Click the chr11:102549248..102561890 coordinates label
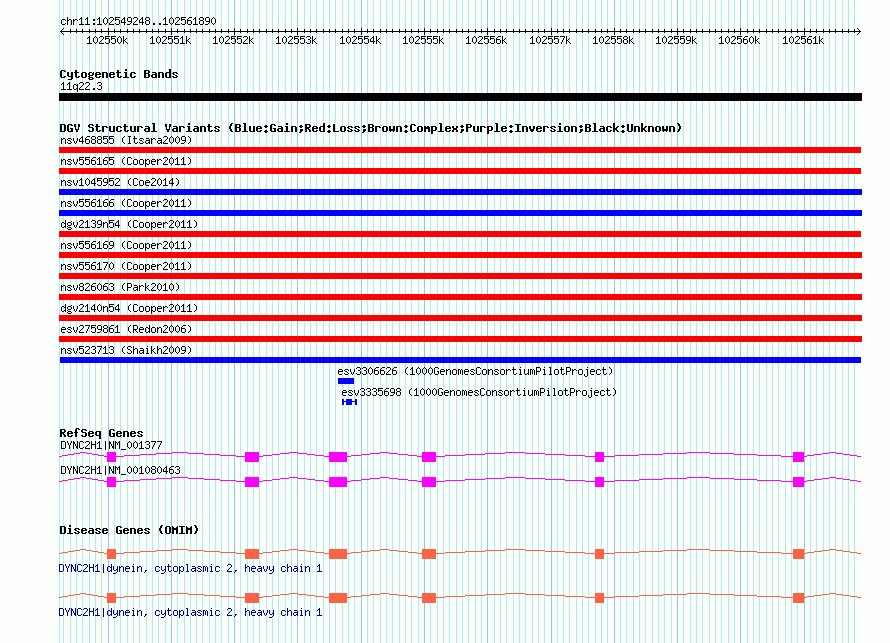890x643 pixels. coord(138,21)
